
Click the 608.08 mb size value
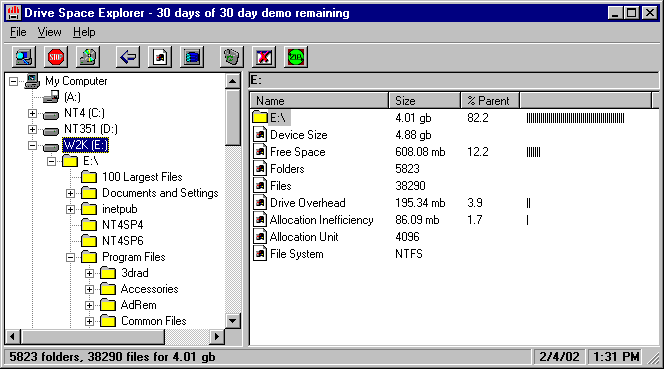(x=420, y=152)
